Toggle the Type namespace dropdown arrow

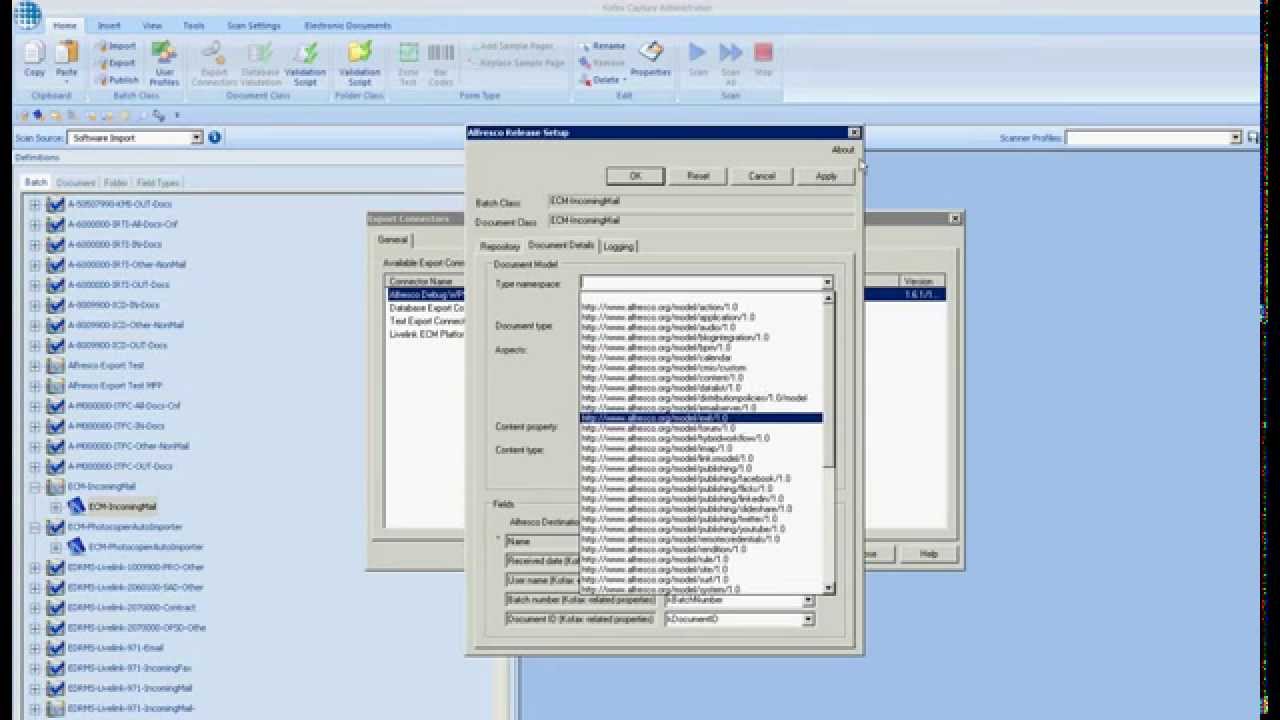tap(827, 283)
